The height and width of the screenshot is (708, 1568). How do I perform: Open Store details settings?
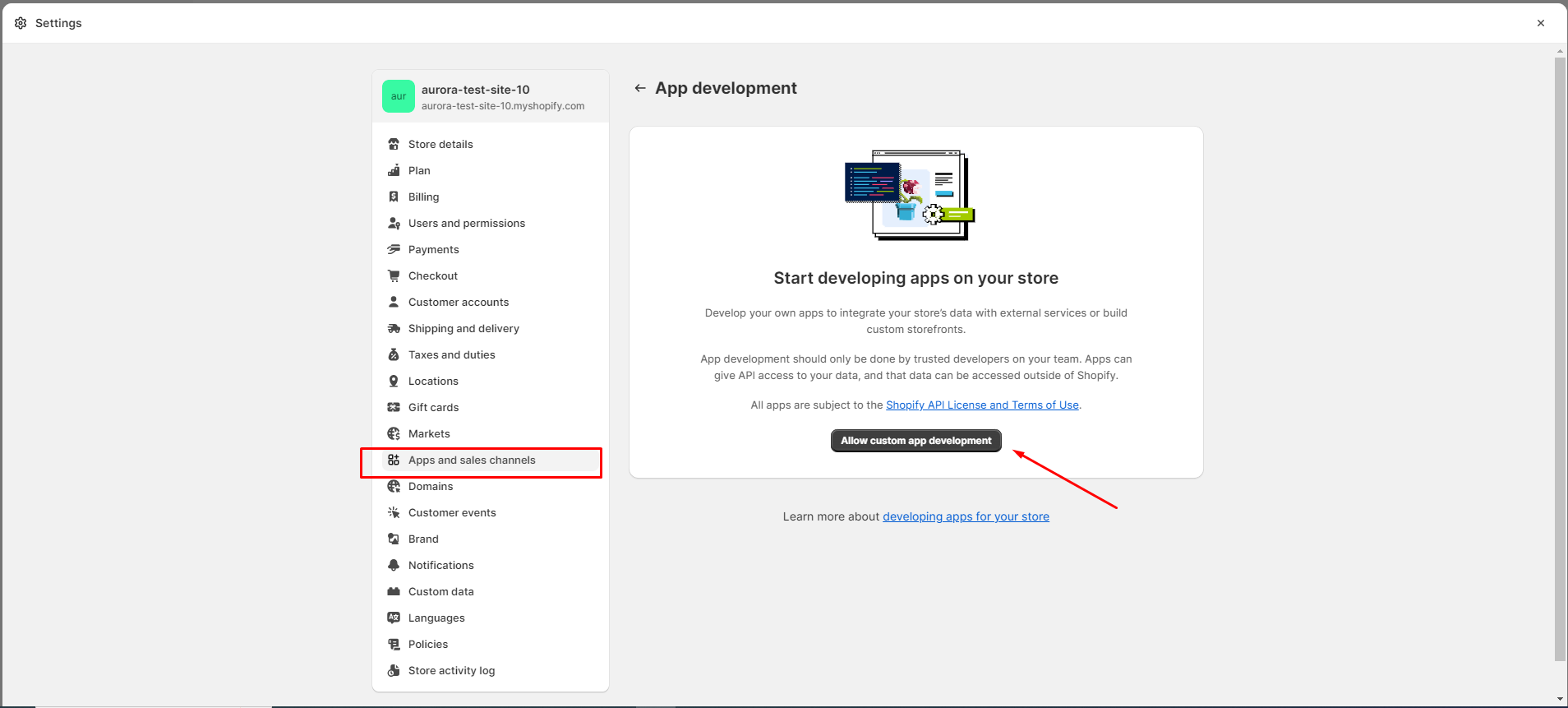tap(491, 144)
